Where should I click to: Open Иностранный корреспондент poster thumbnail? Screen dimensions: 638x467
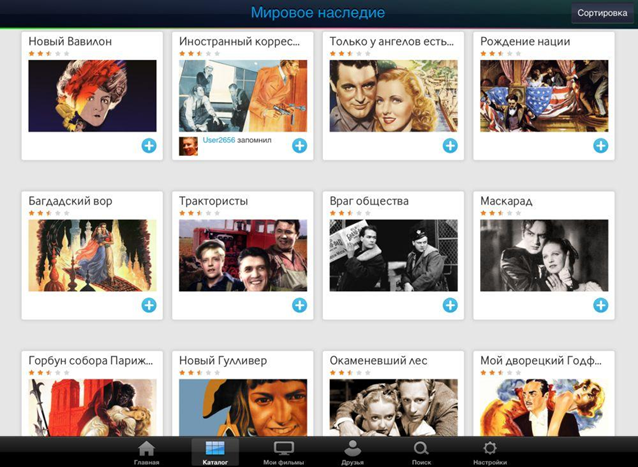243,96
